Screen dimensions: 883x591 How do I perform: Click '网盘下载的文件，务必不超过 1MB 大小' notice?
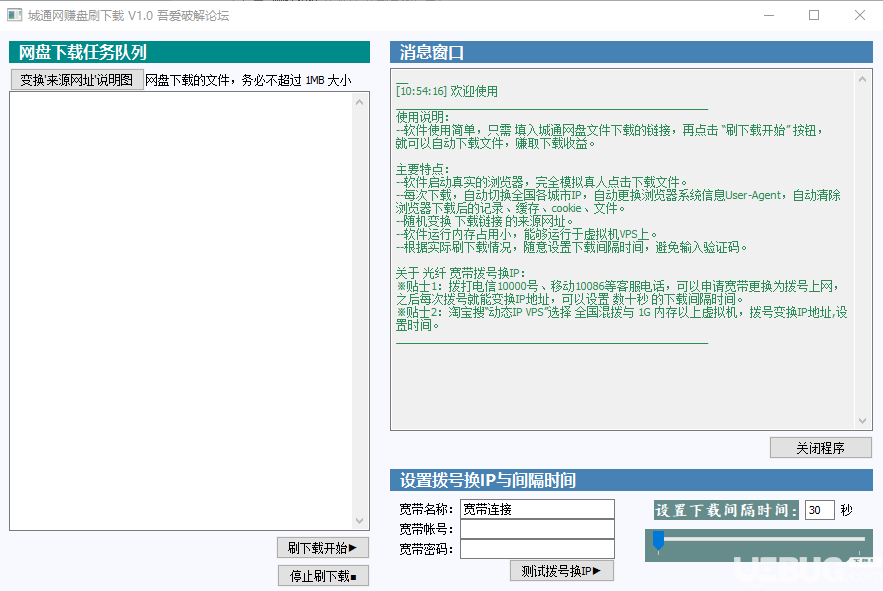pos(248,81)
